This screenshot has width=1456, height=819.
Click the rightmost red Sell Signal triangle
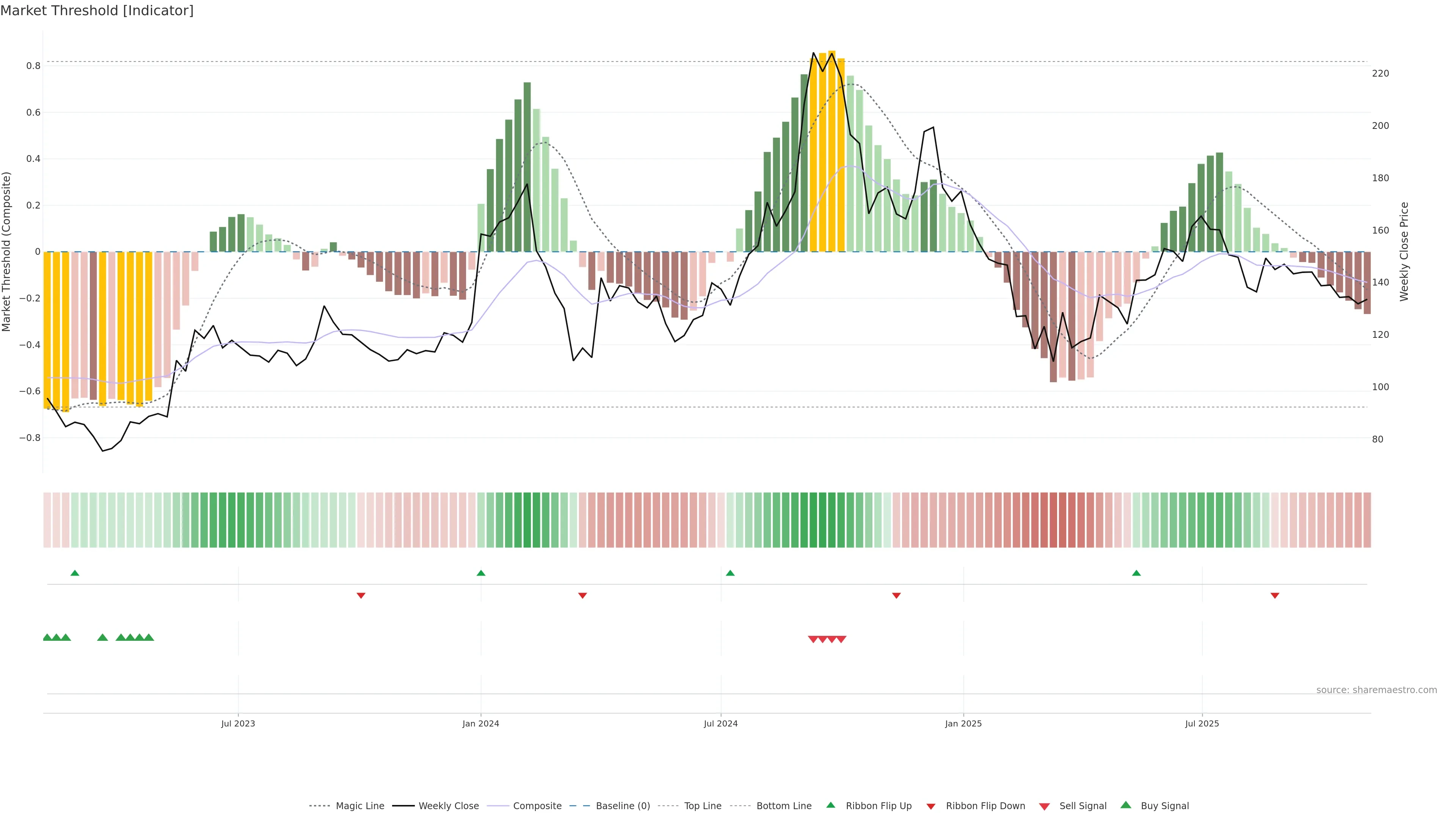pyautogui.click(x=841, y=639)
